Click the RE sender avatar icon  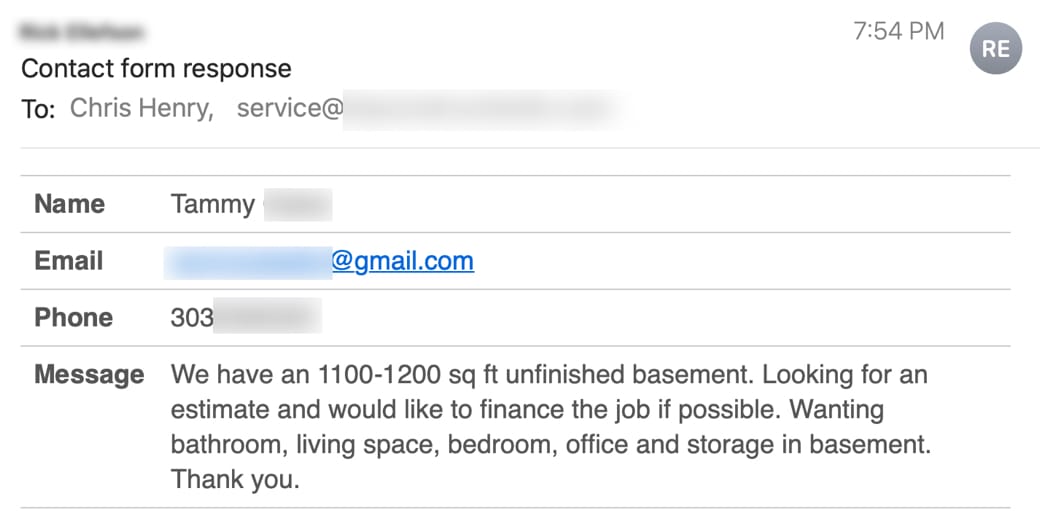pyautogui.click(x=996, y=48)
